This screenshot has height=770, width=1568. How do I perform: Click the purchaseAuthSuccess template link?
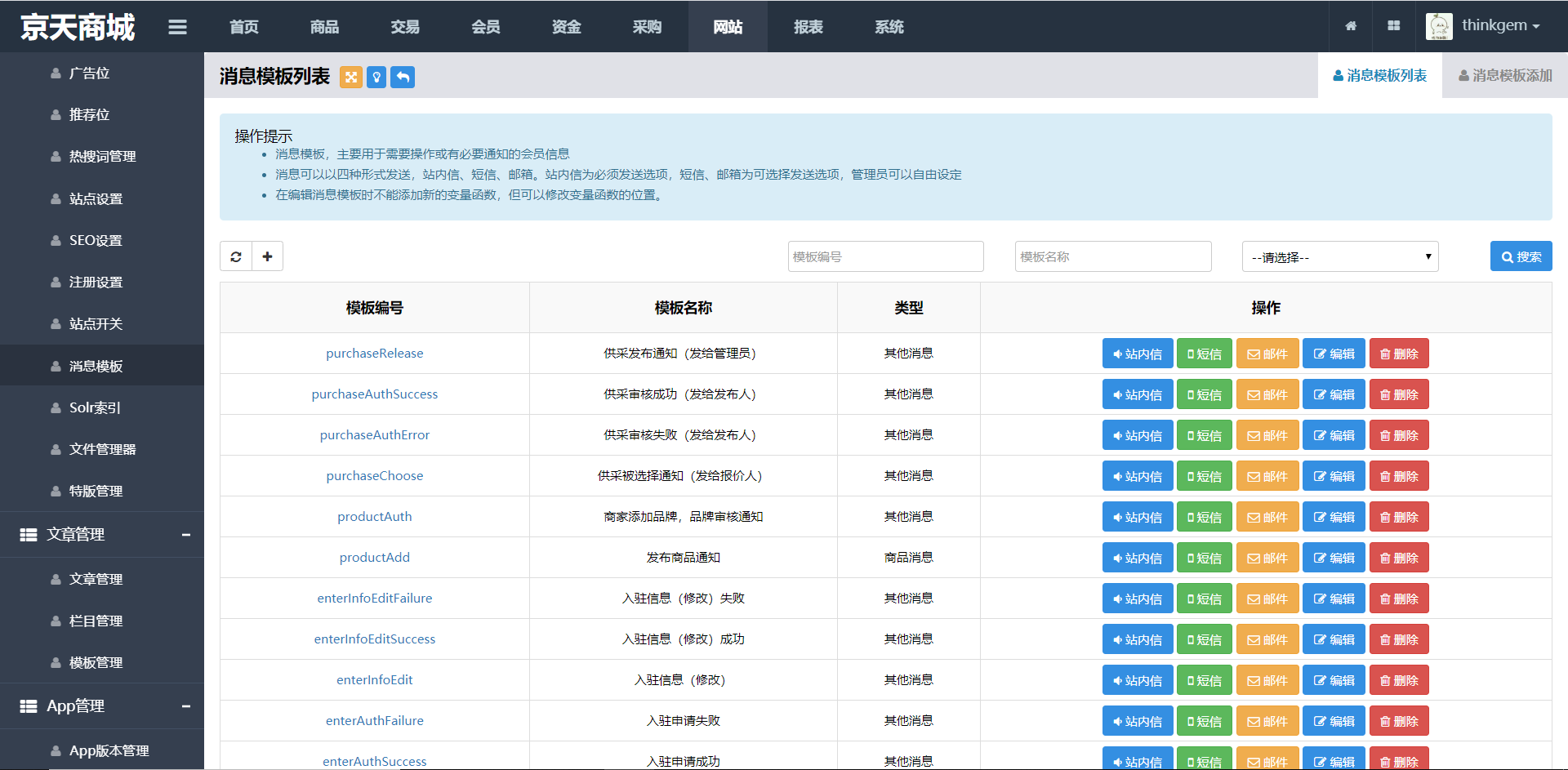point(375,394)
